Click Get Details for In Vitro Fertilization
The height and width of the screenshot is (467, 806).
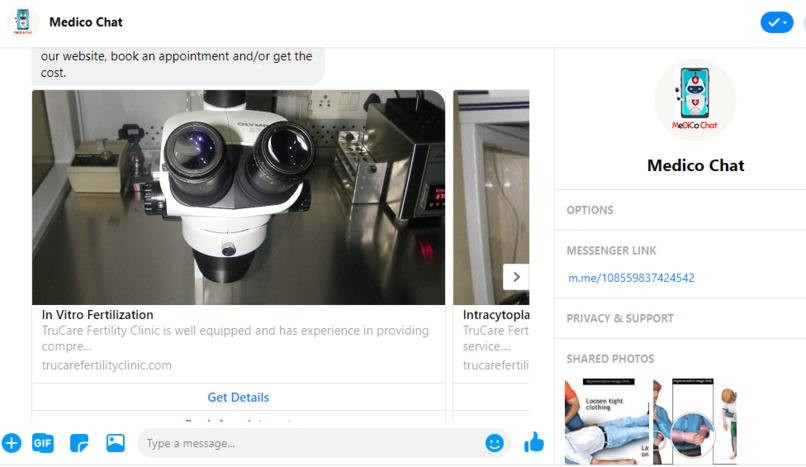coord(239,397)
